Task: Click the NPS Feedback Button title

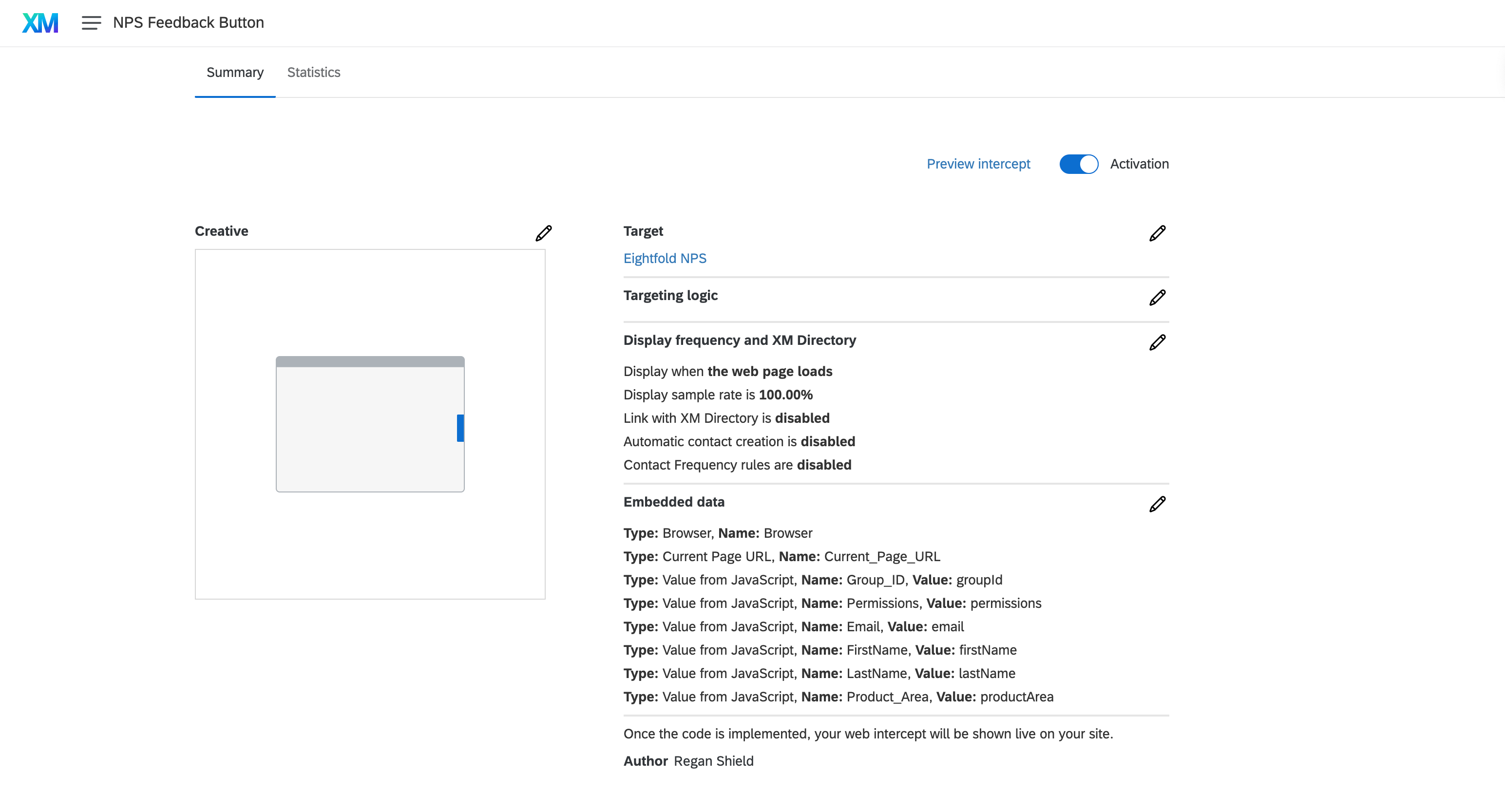Action: point(188,23)
